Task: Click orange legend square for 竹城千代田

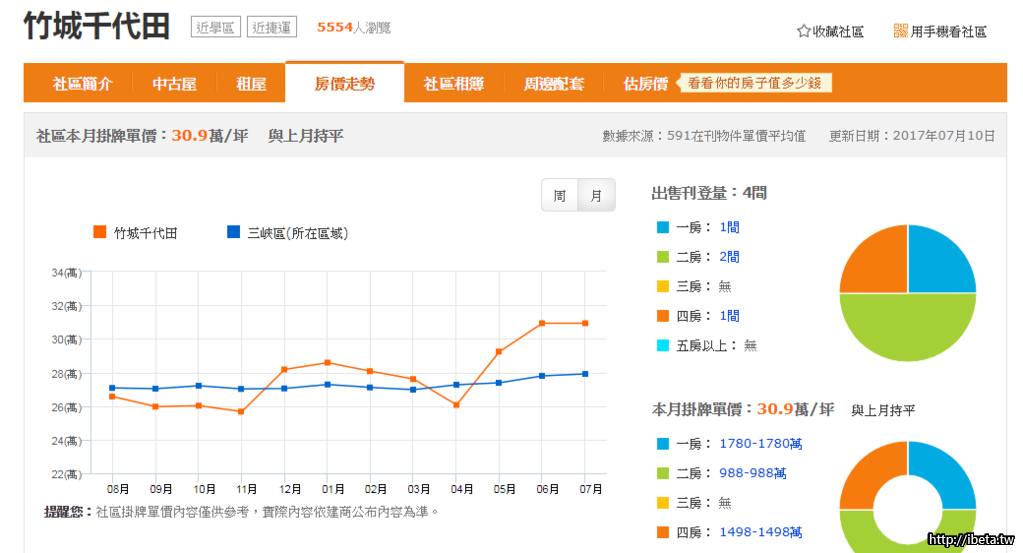Action: pyautogui.click(x=99, y=232)
